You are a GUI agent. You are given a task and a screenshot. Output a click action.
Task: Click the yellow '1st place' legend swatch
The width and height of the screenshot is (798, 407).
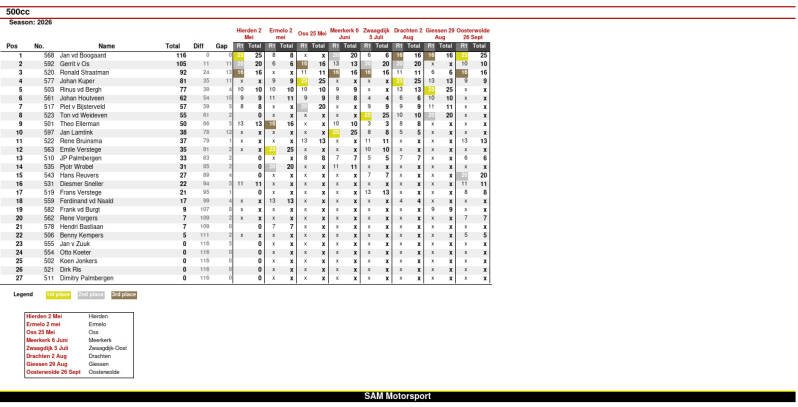click(x=59, y=295)
